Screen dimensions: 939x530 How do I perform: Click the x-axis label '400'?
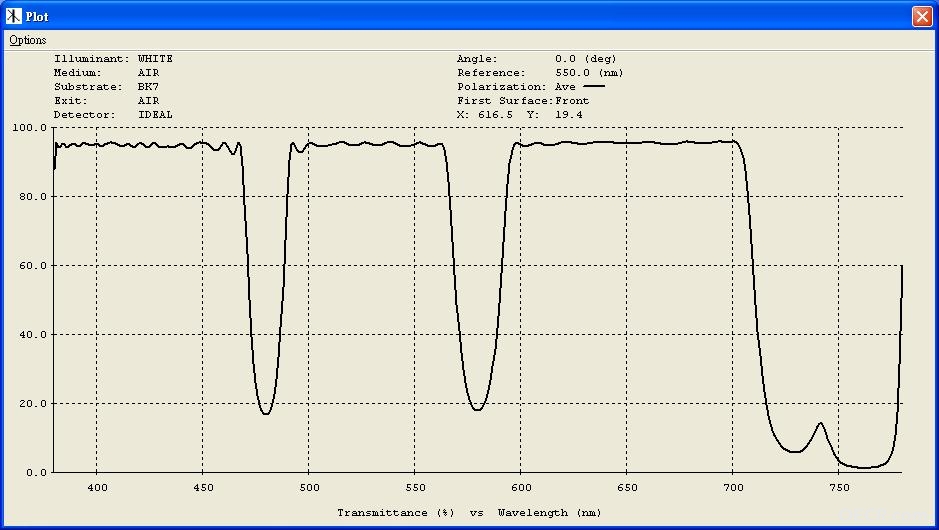point(98,487)
